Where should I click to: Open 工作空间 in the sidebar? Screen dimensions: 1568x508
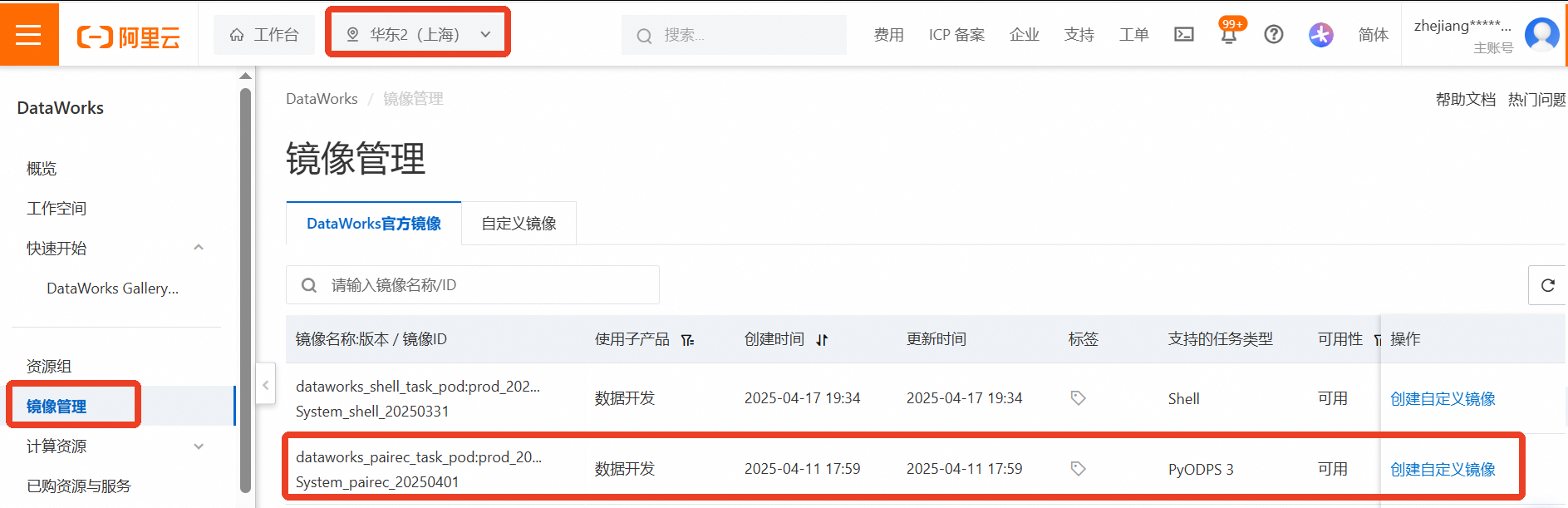57,209
